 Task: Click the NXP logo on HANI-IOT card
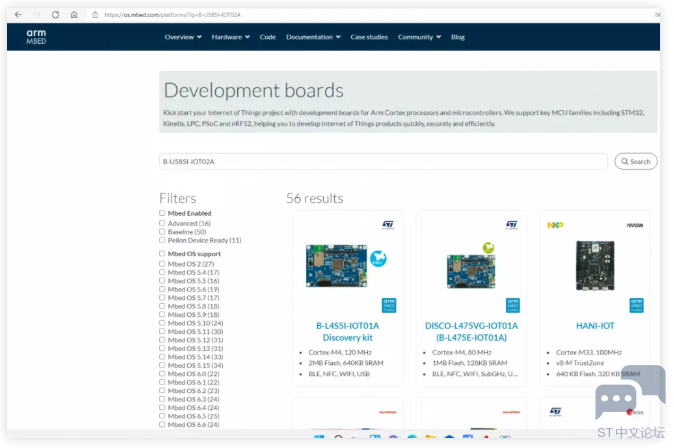pos(555,225)
